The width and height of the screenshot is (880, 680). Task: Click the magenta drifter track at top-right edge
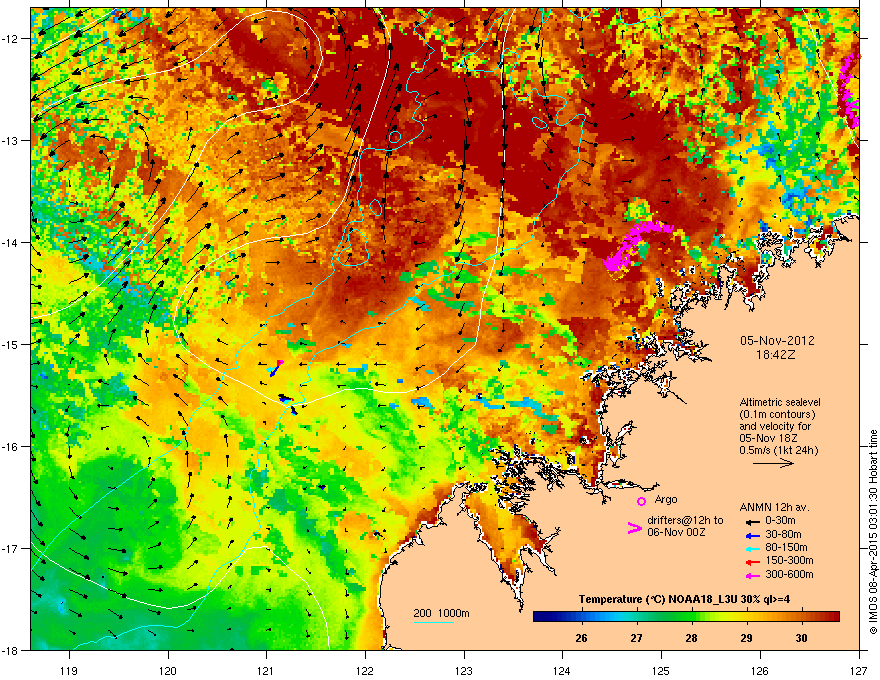(849, 90)
